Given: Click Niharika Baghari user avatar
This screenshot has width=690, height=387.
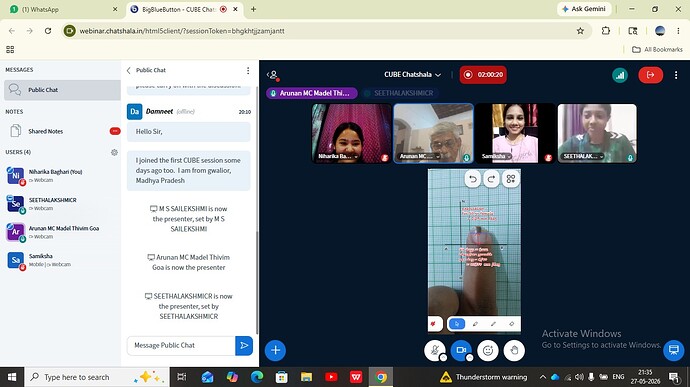Looking at the screenshot, I should (15, 176).
